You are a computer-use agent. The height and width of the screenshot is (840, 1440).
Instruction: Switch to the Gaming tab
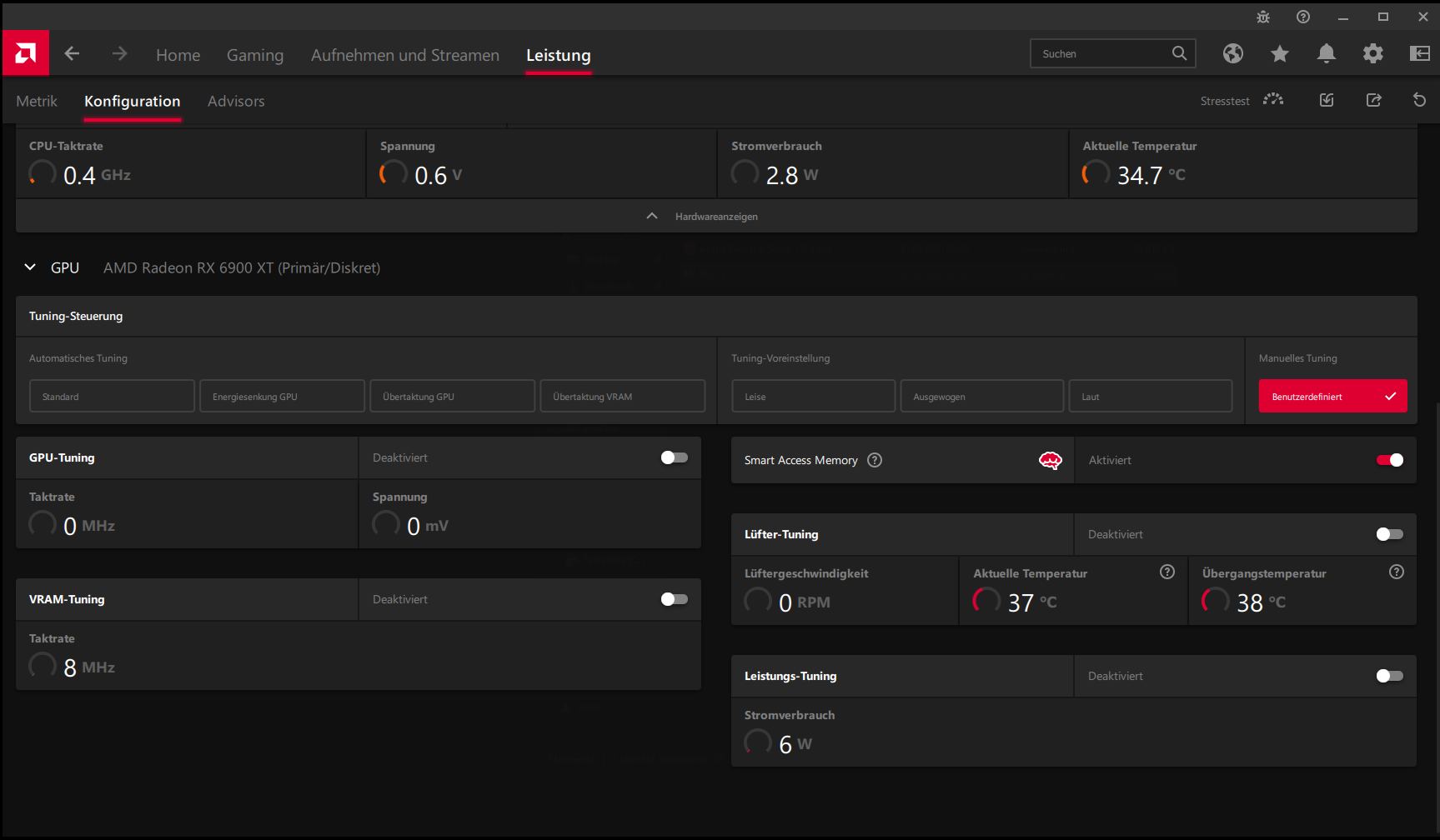(x=255, y=55)
